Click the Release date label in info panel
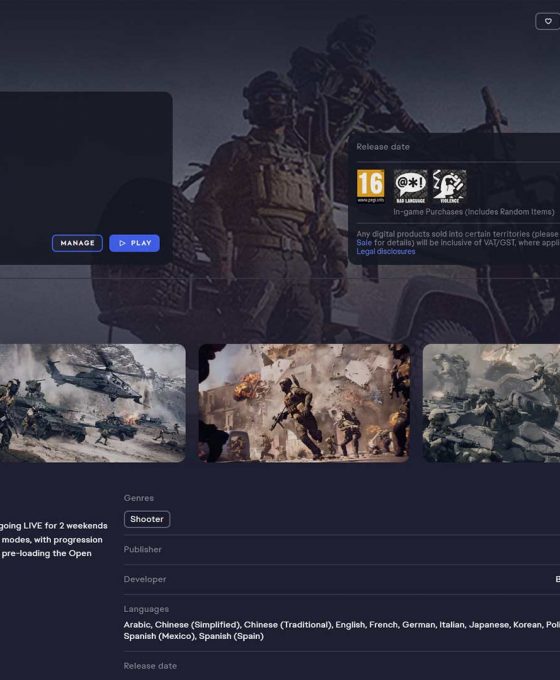 pos(383,147)
